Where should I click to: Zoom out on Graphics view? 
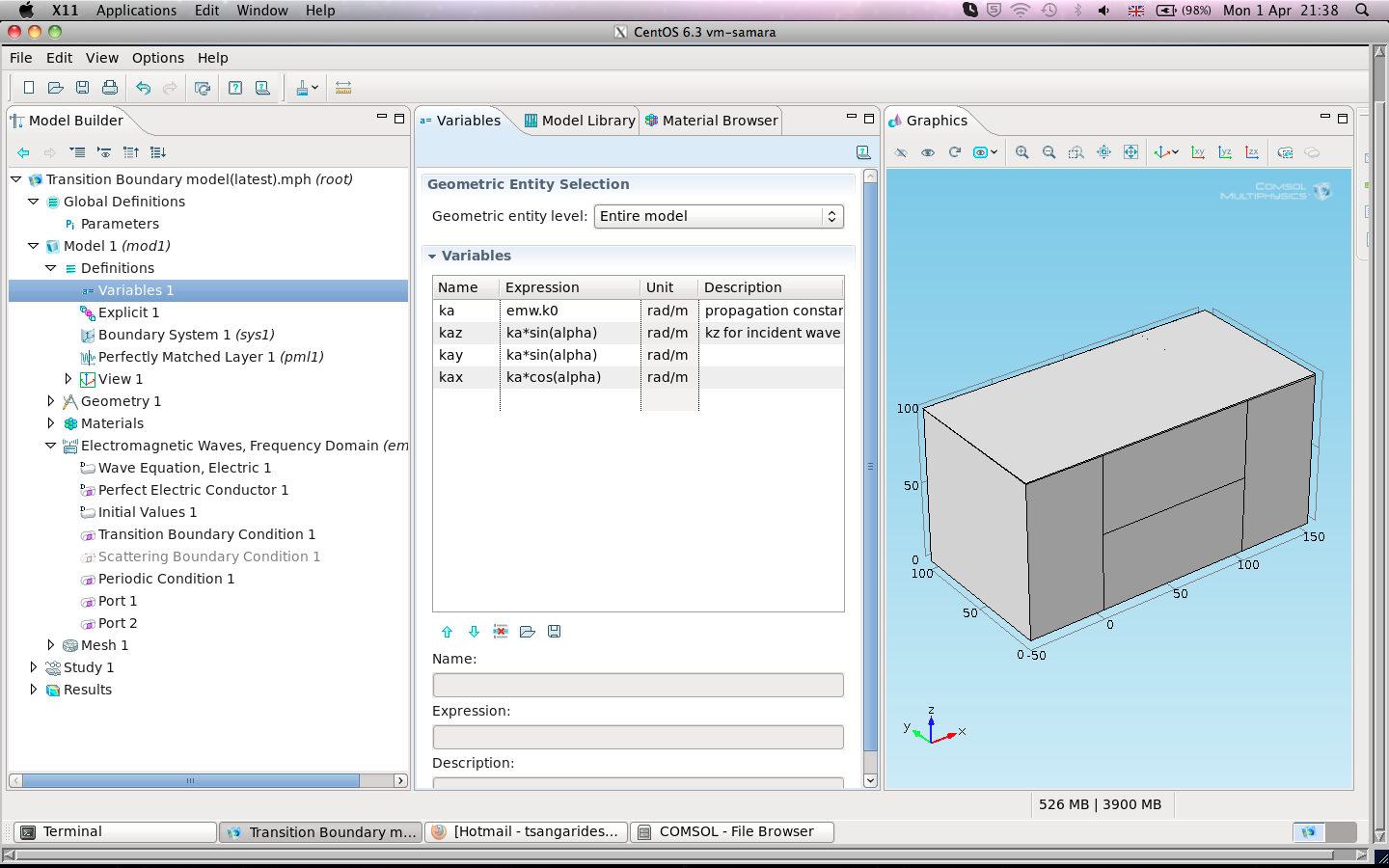click(1049, 152)
